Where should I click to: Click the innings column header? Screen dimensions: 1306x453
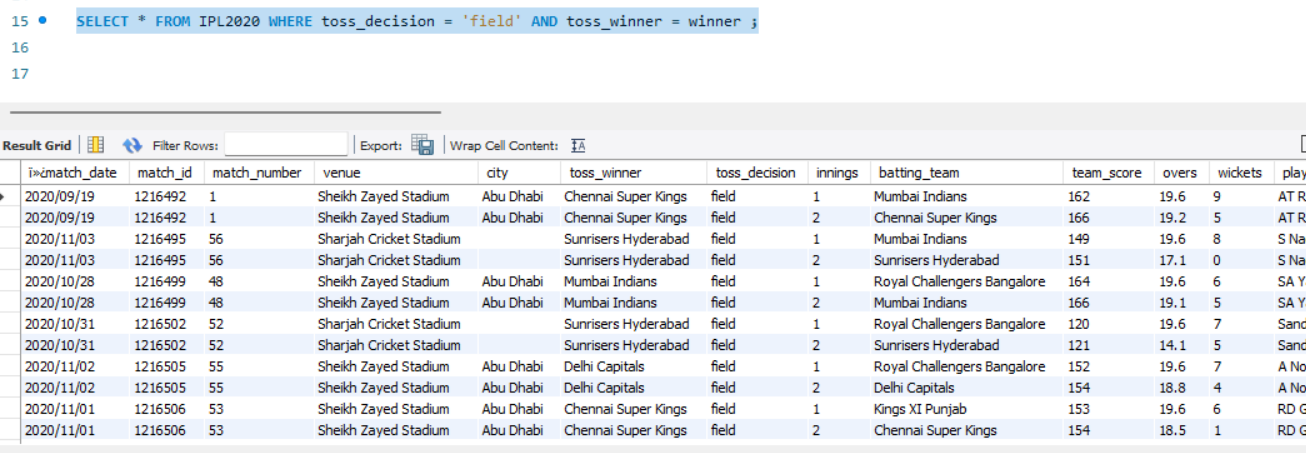tap(838, 173)
